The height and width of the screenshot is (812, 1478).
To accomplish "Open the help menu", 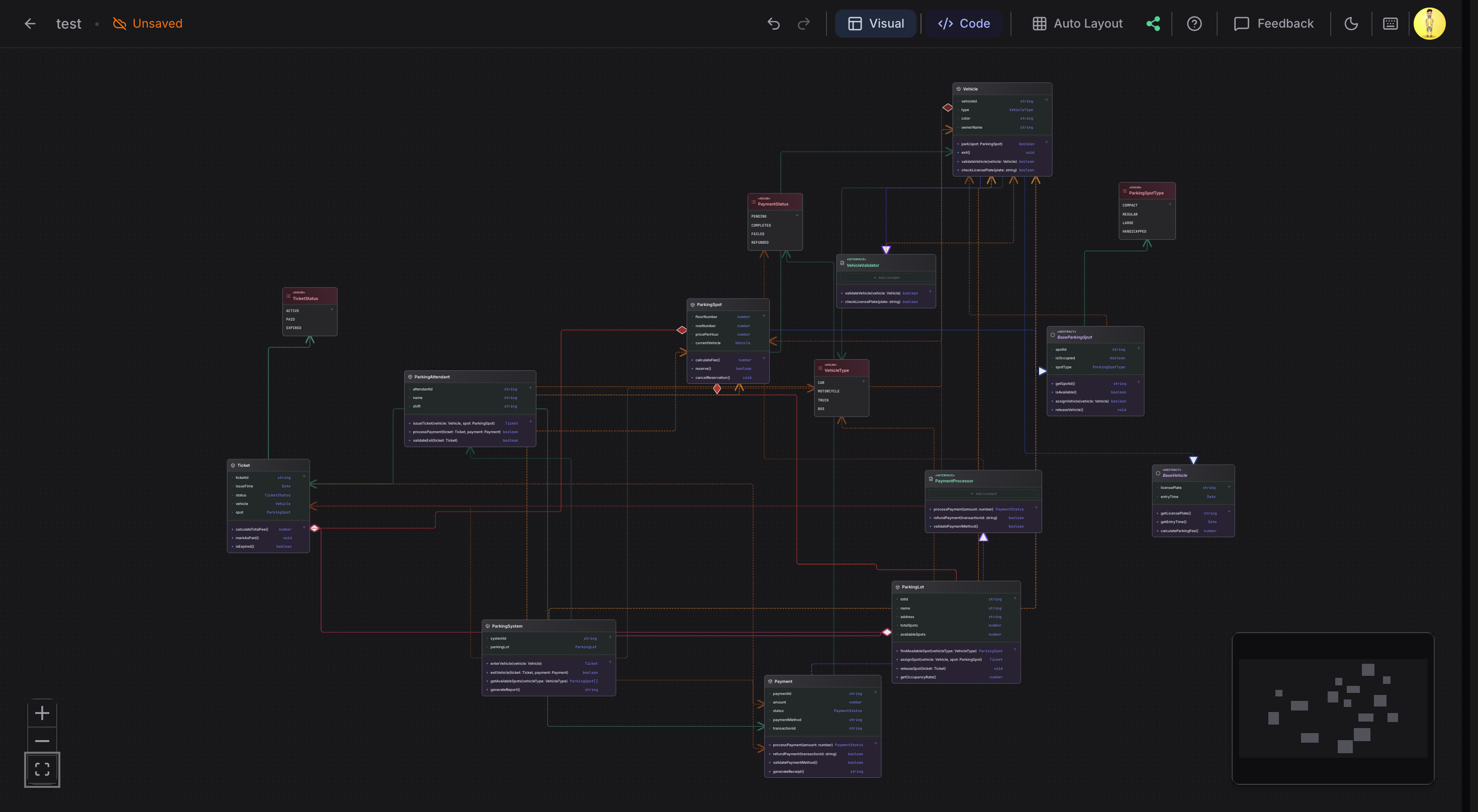I will click(1194, 24).
